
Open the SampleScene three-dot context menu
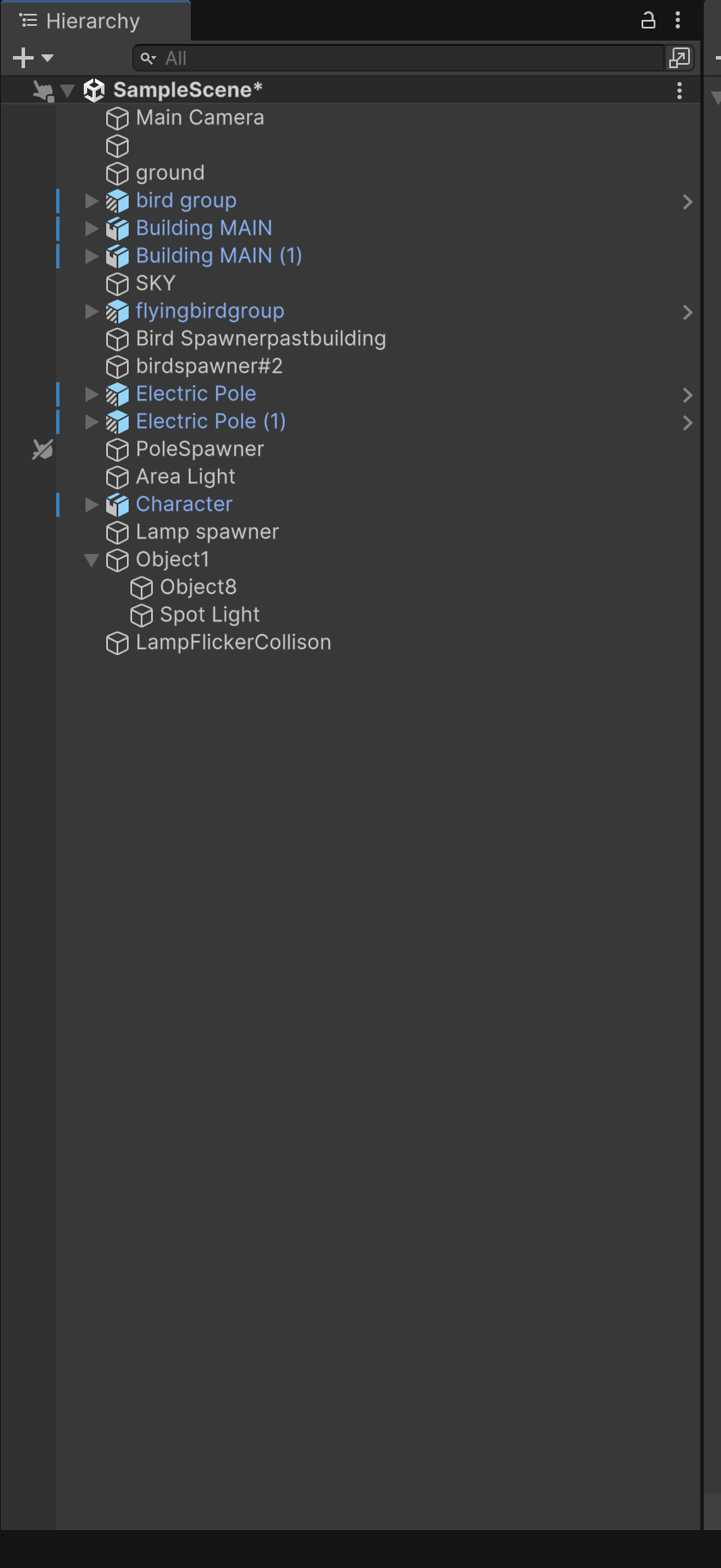680,90
